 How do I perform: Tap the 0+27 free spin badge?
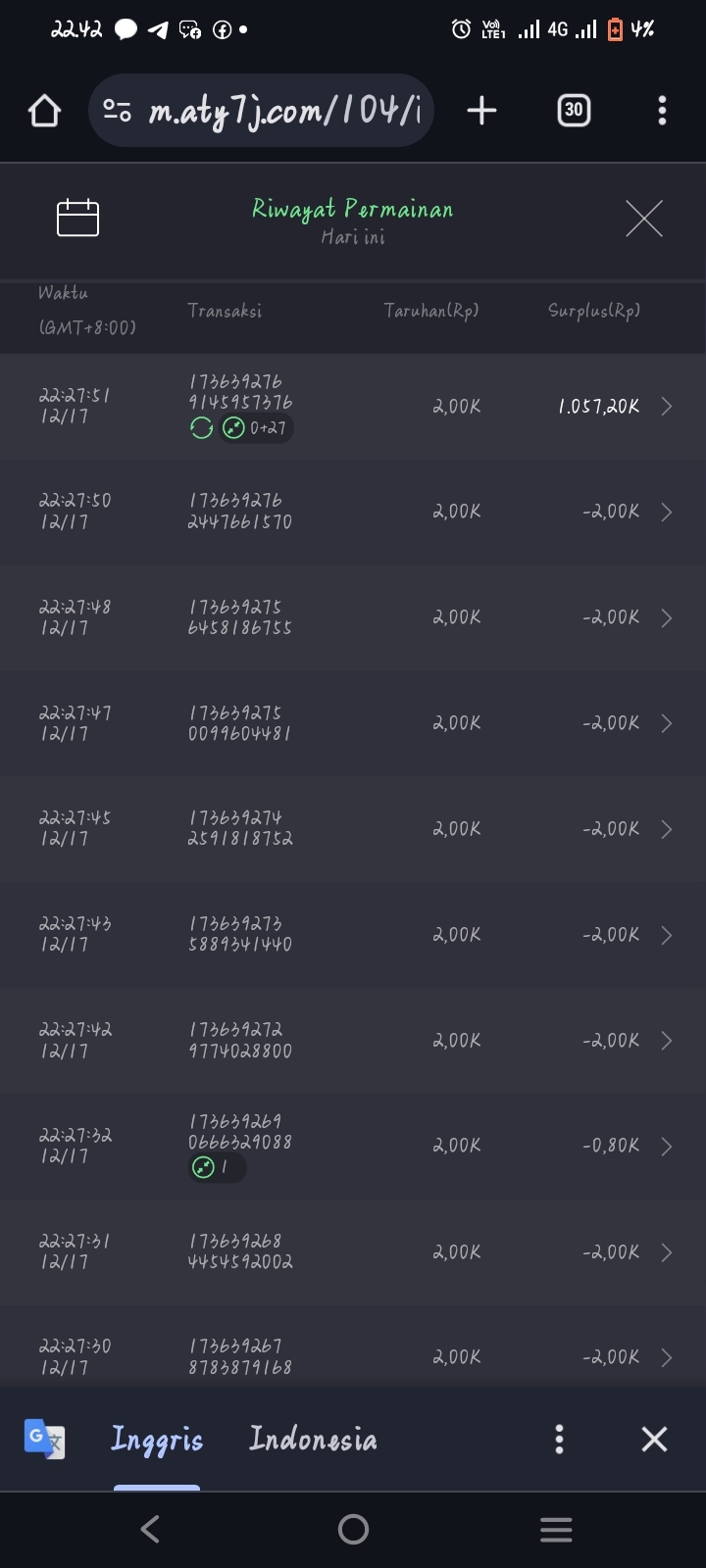tap(257, 428)
